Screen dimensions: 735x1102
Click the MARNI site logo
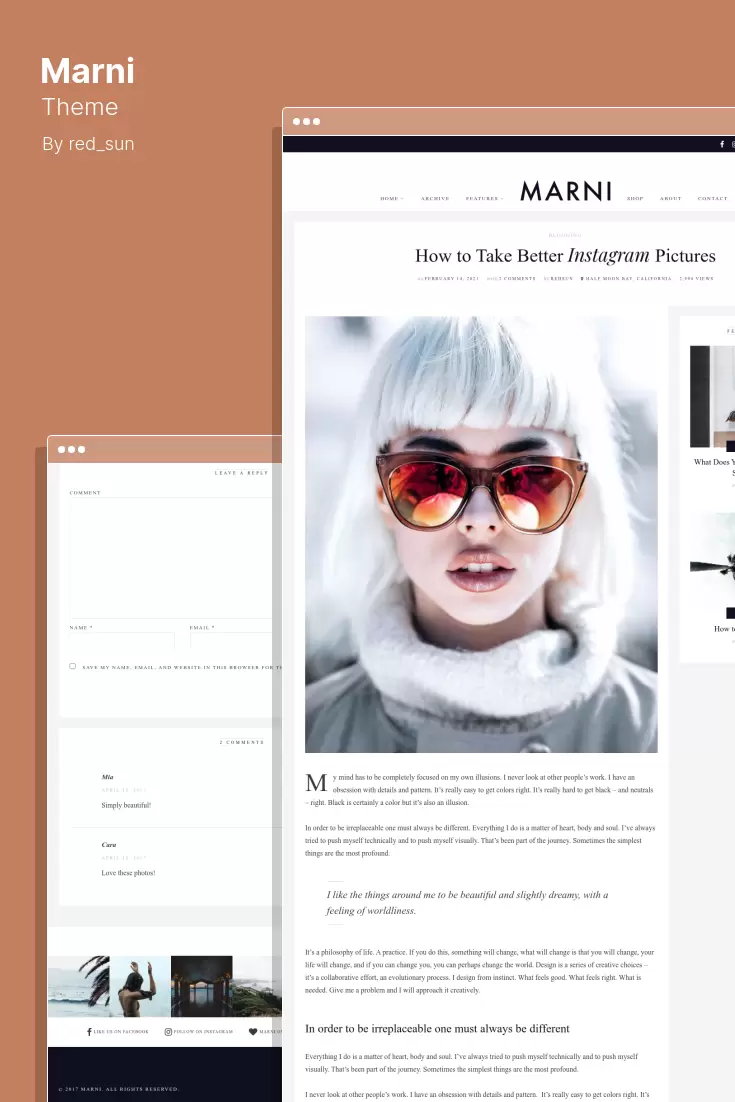click(x=566, y=191)
